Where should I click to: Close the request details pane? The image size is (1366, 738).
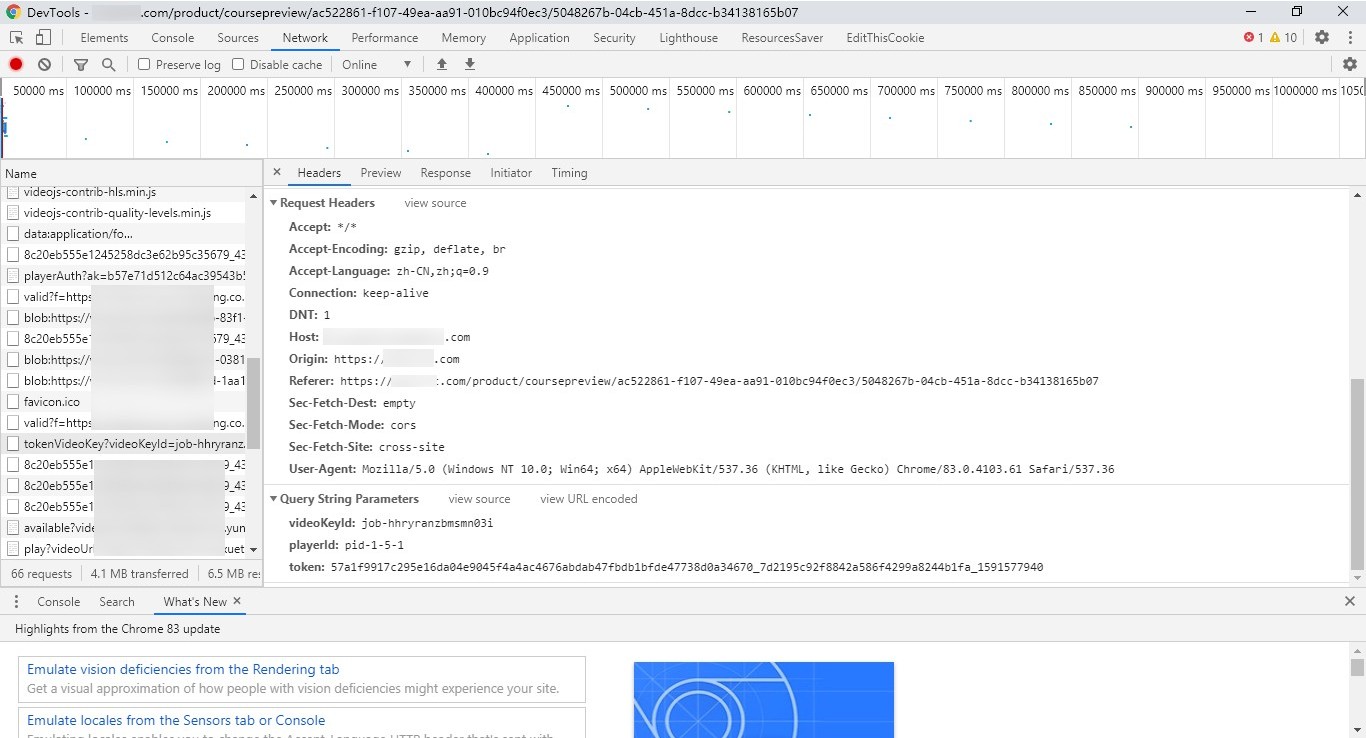pos(277,172)
